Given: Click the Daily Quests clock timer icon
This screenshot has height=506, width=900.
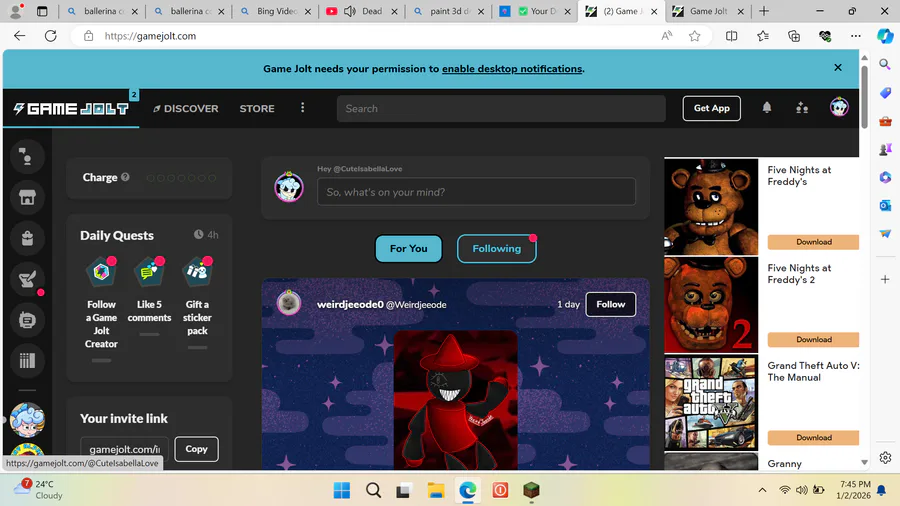Looking at the screenshot, I should (x=198, y=235).
